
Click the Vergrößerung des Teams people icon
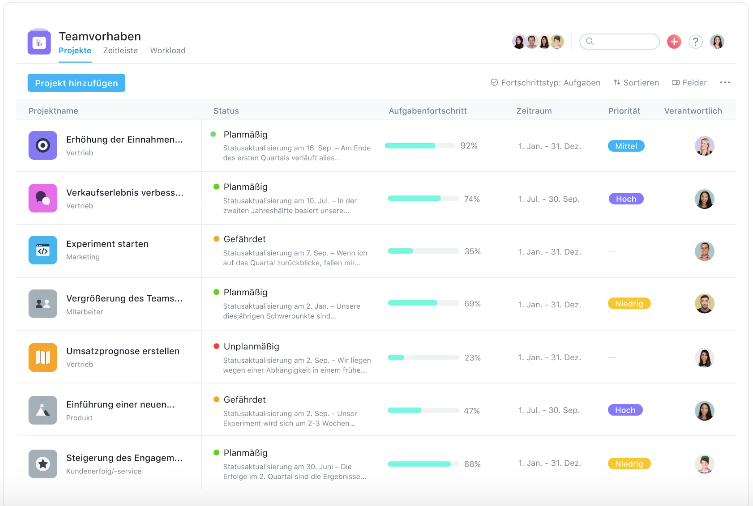pyautogui.click(x=43, y=304)
